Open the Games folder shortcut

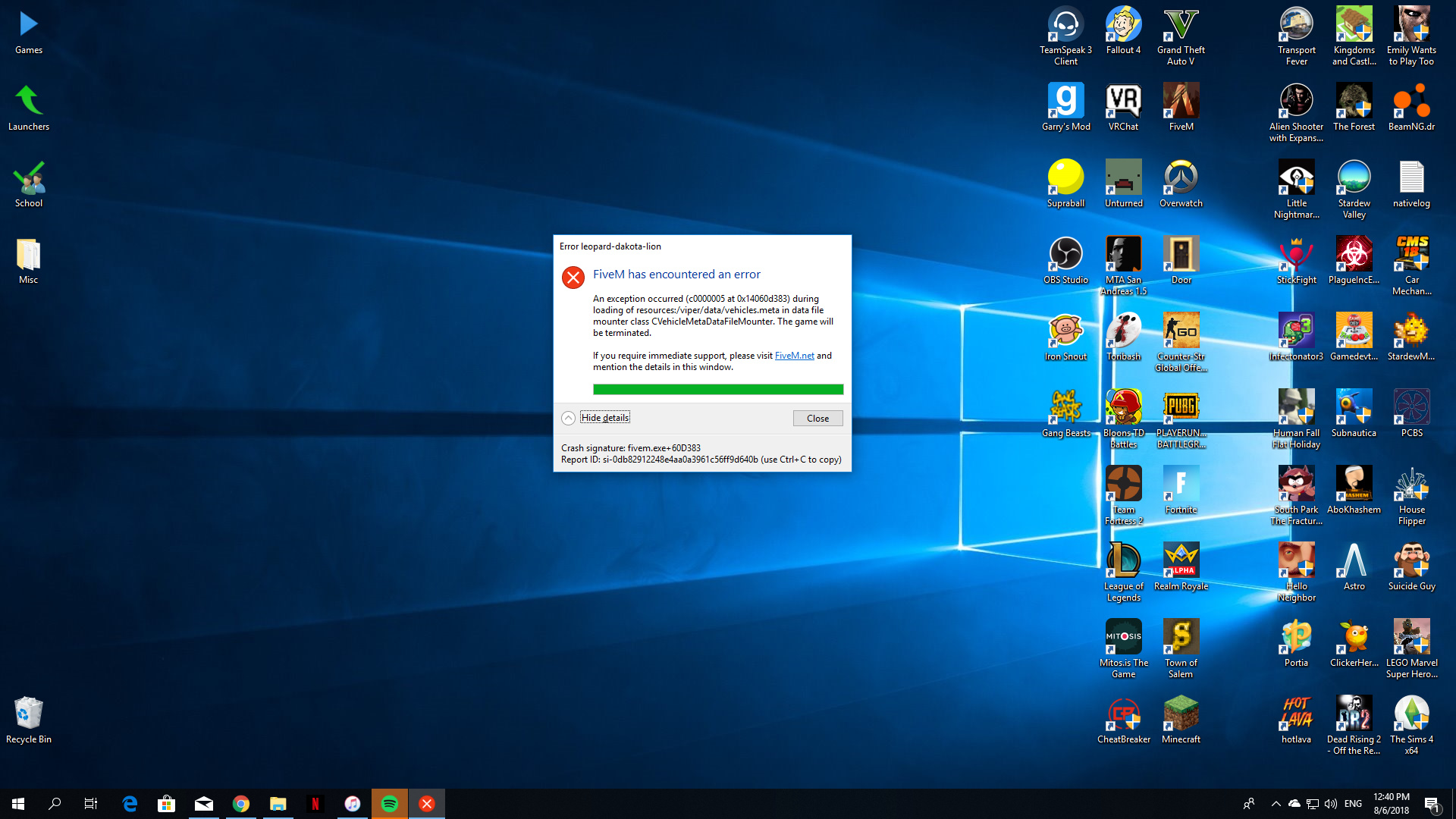tap(29, 31)
